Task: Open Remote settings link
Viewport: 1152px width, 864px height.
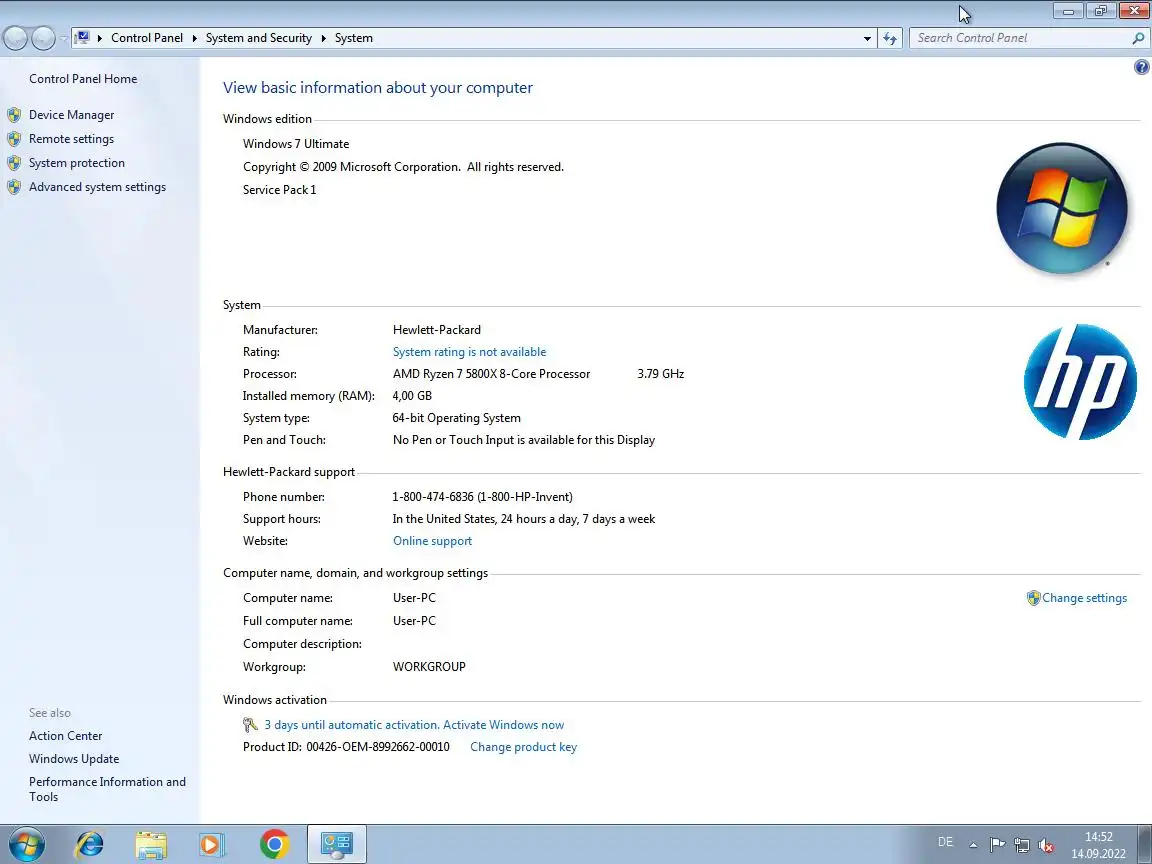Action: [x=71, y=139]
